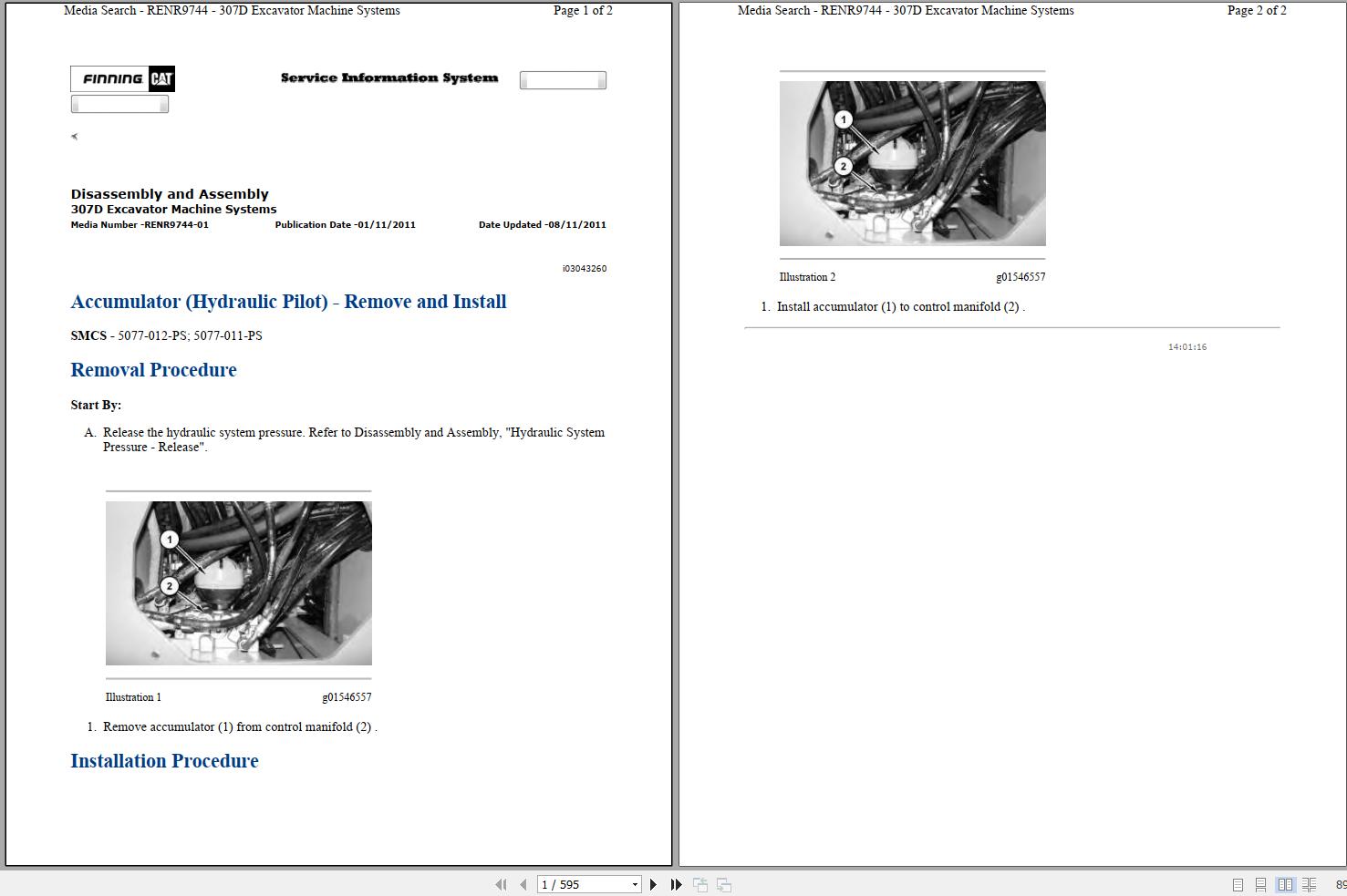1347x896 pixels.
Task: Select single page view mode
Action: (x=1238, y=884)
